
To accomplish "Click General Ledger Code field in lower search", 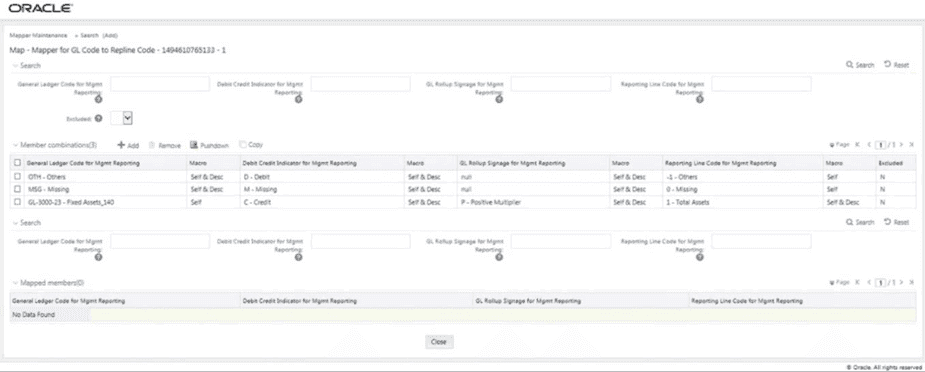I will click(x=160, y=241).
